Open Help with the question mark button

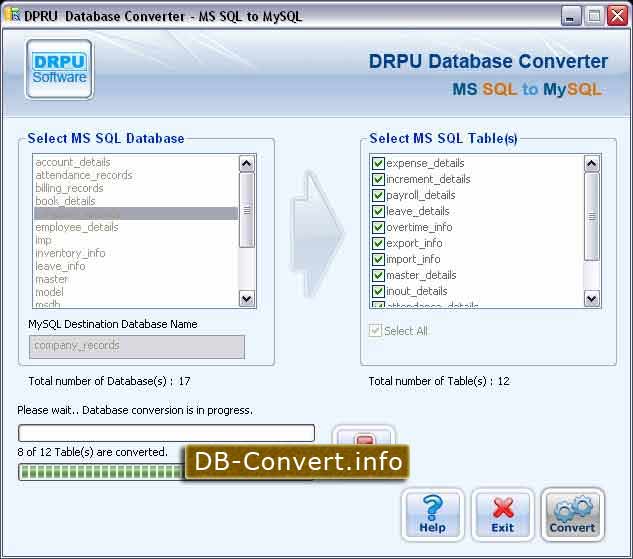[432, 515]
